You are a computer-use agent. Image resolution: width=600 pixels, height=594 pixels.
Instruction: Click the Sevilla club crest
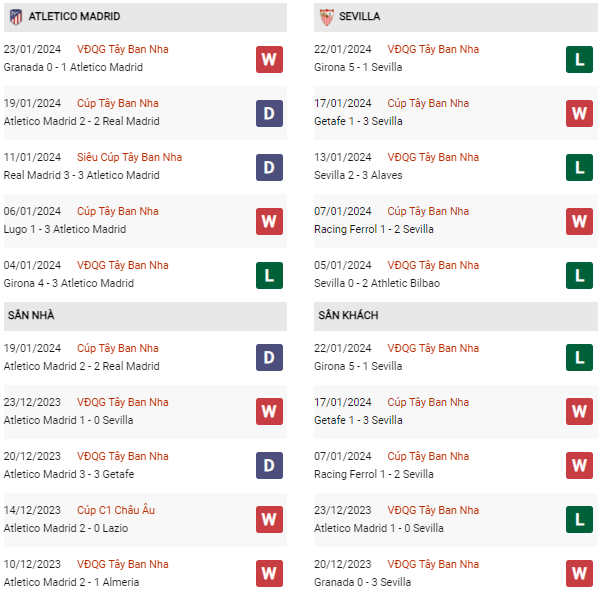click(x=326, y=17)
